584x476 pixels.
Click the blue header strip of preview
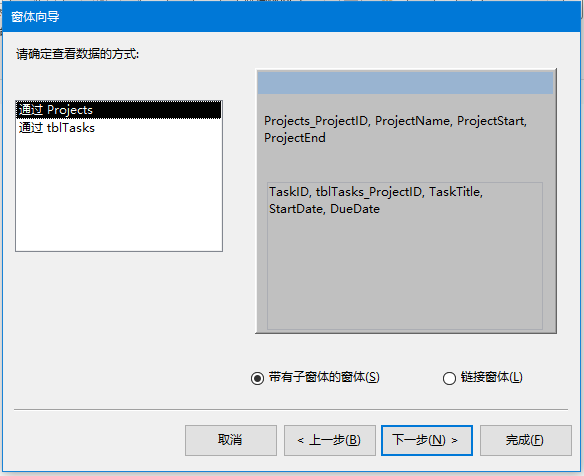pos(405,83)
